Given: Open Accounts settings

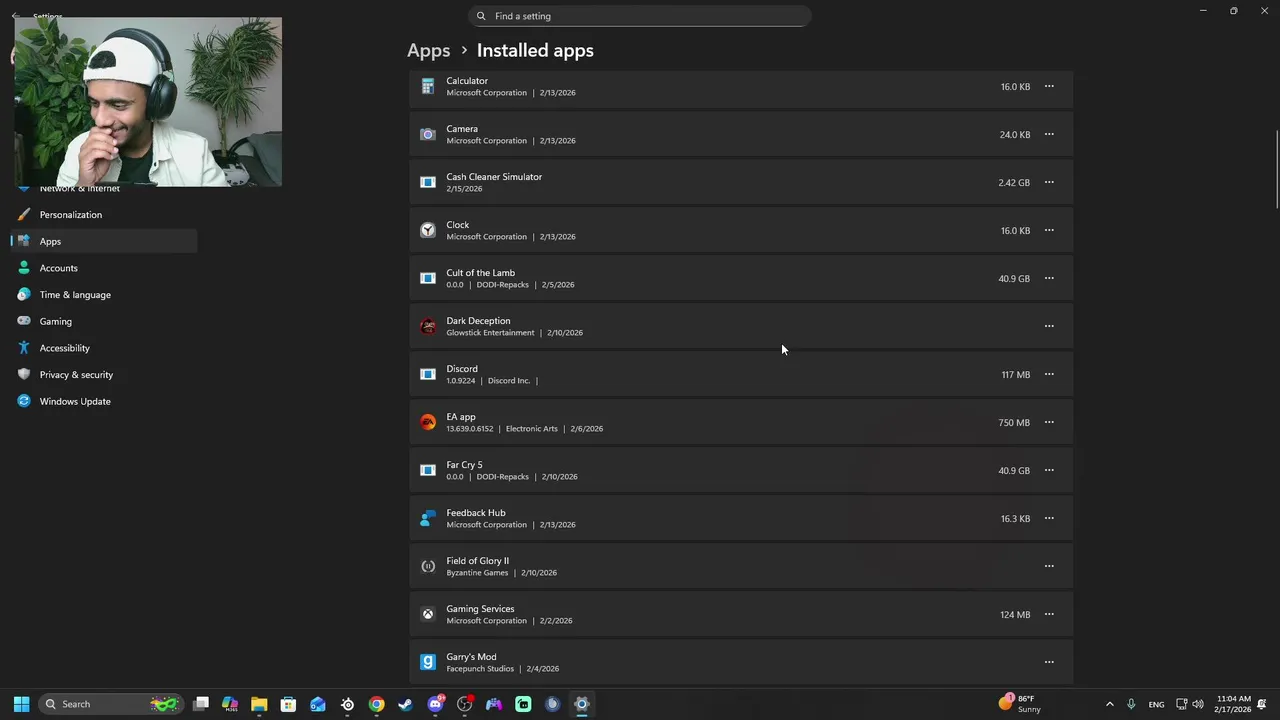Looking at the screenshot, I should pyautogui.click(x=104, y=268).
